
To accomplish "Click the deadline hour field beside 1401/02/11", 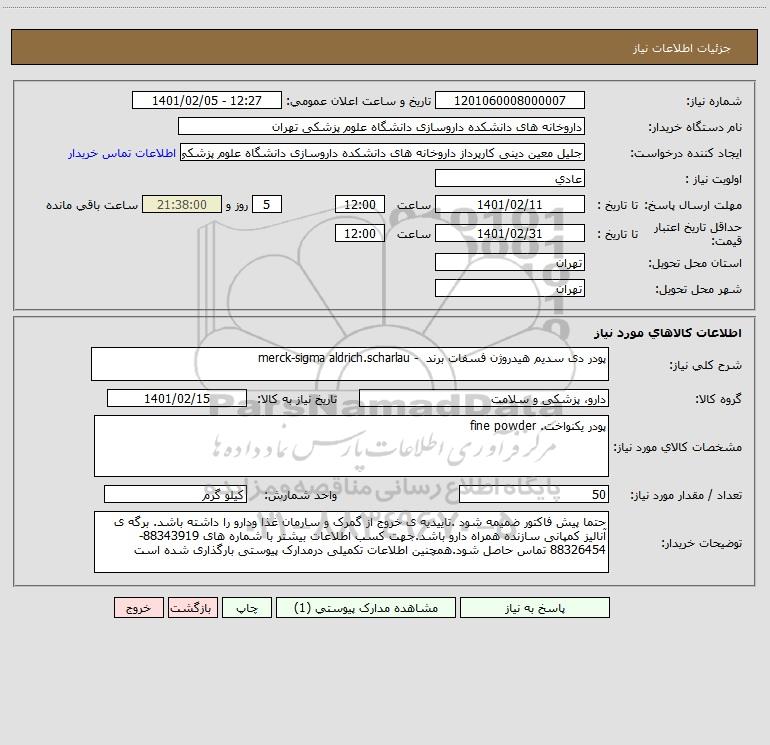I will click(x=359, y=204).
